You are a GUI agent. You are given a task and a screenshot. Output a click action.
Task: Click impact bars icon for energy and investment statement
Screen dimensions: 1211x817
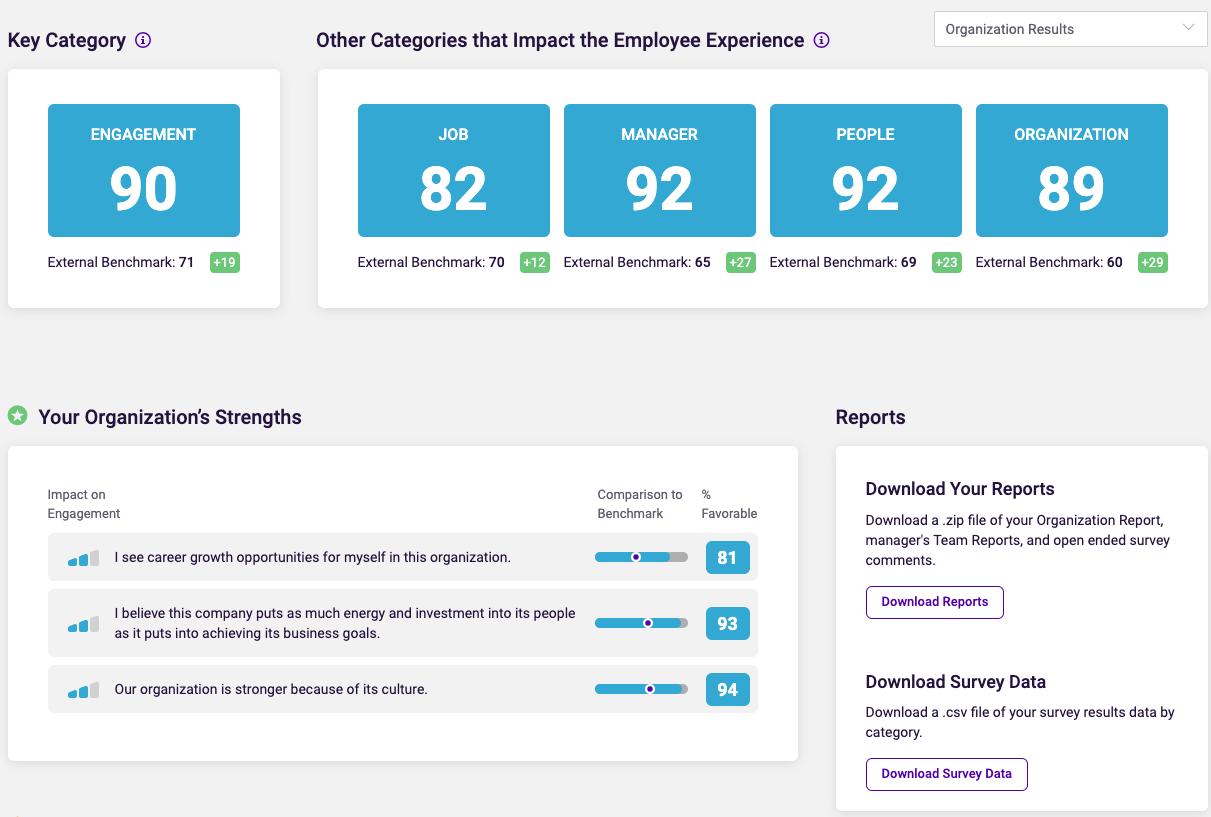84,624
